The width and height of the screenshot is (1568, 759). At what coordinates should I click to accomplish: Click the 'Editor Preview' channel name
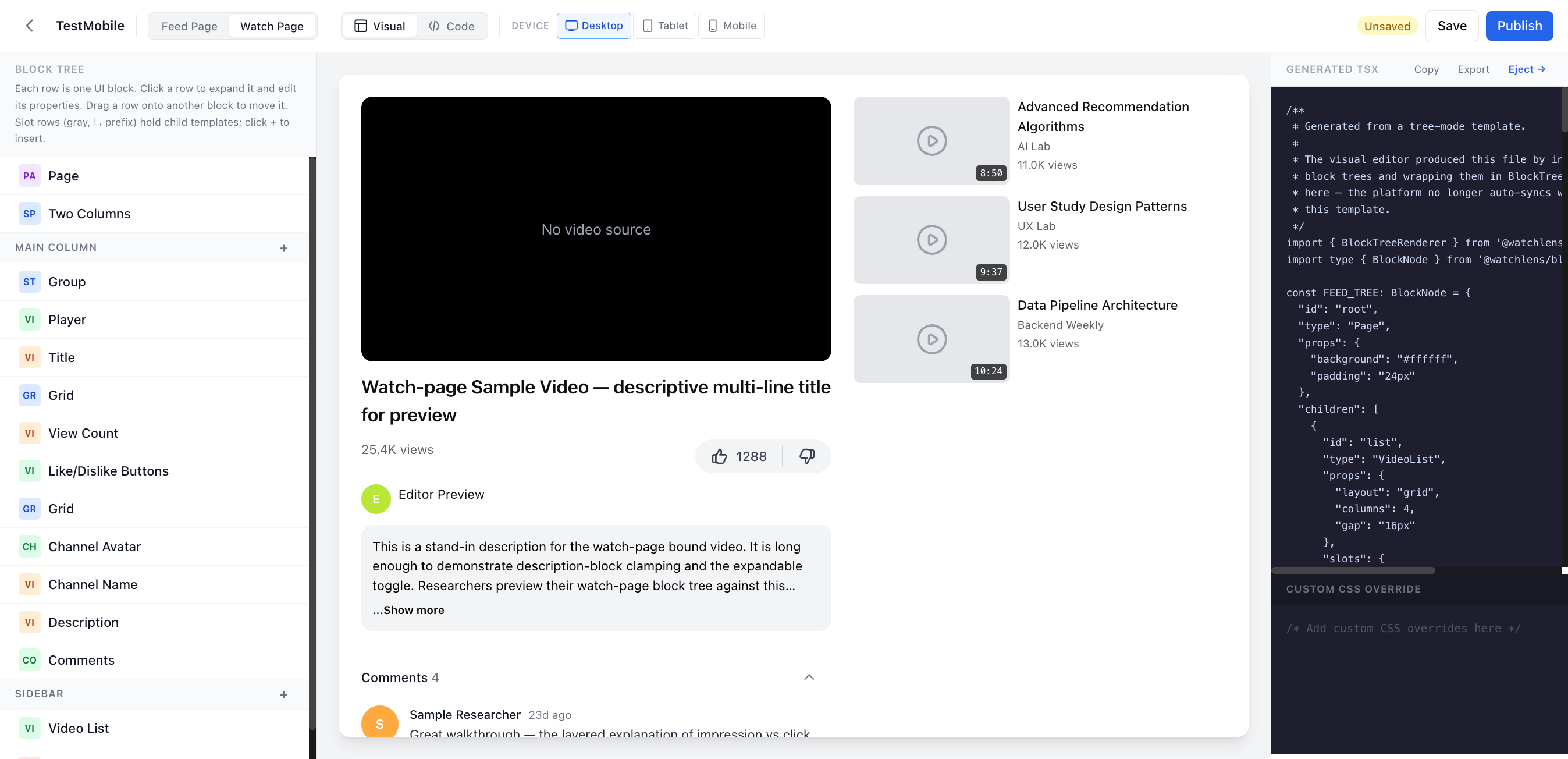440,495
